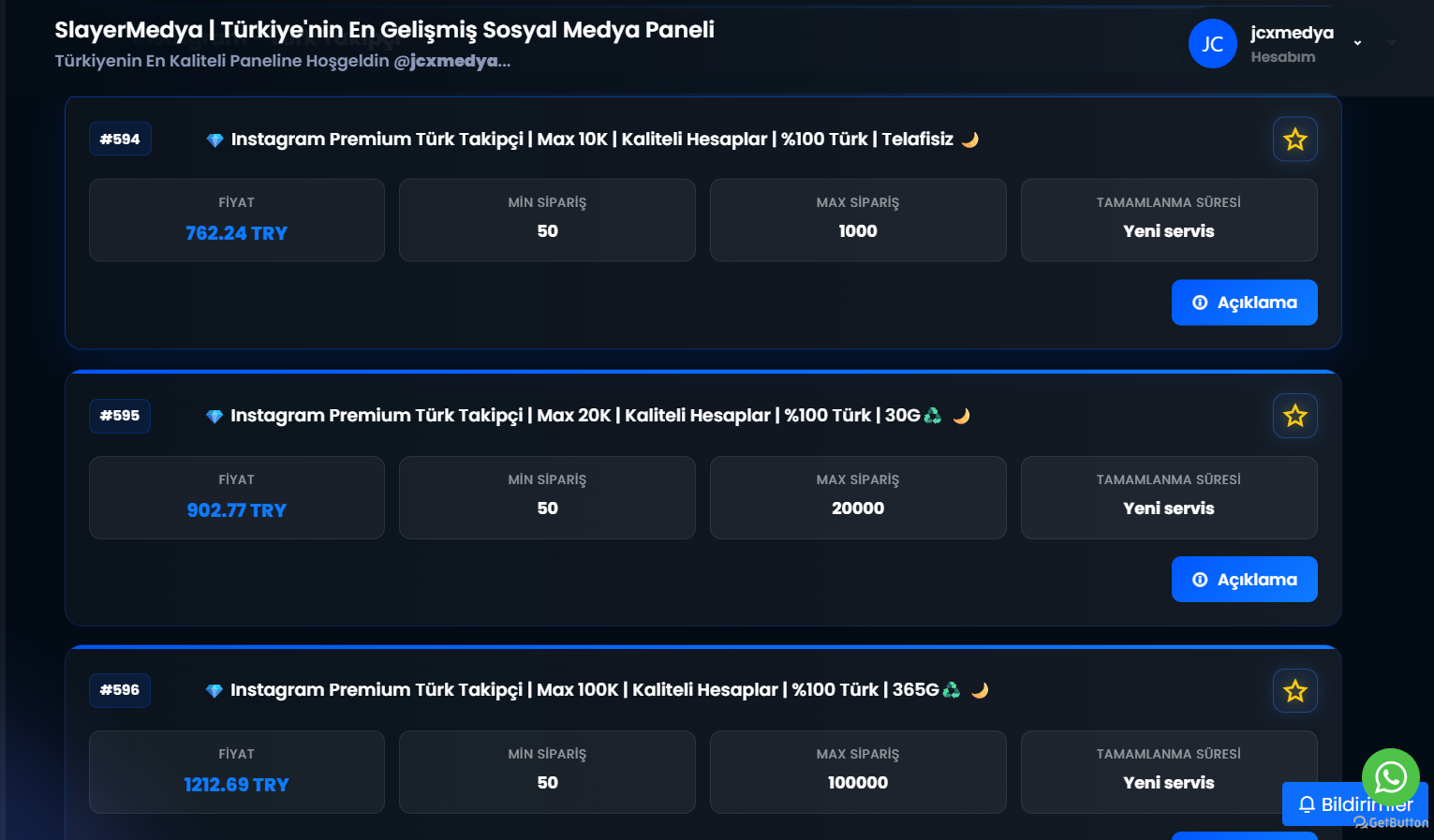The height and width of the screenshot is (840, 1434).
Task: Open the GetButton link
Action: [1391, 822]
